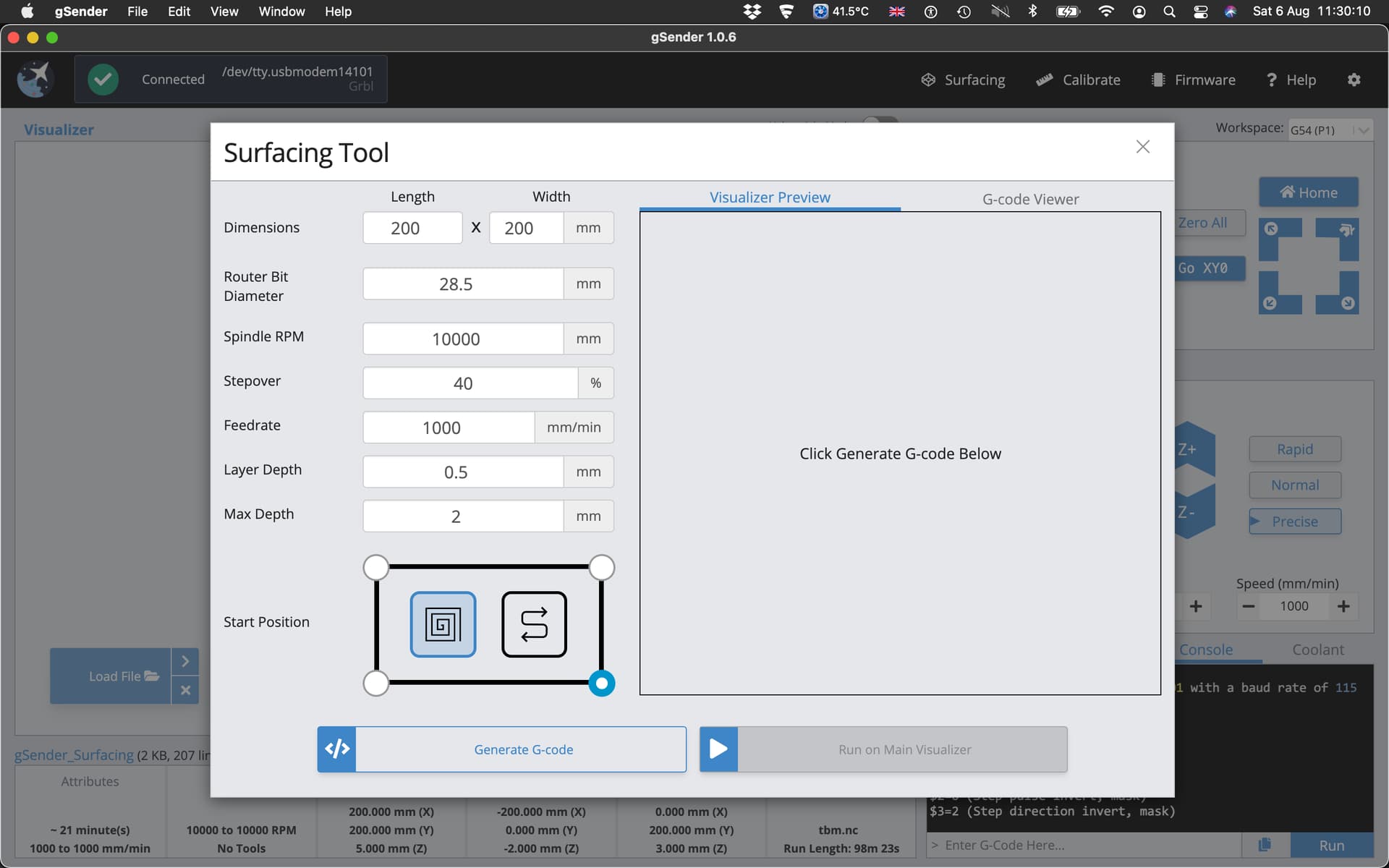1389x868 pixels.
Task: Go to bottom-left corner jog icon
Action: pyautogui.click(x=1280, y=293)
